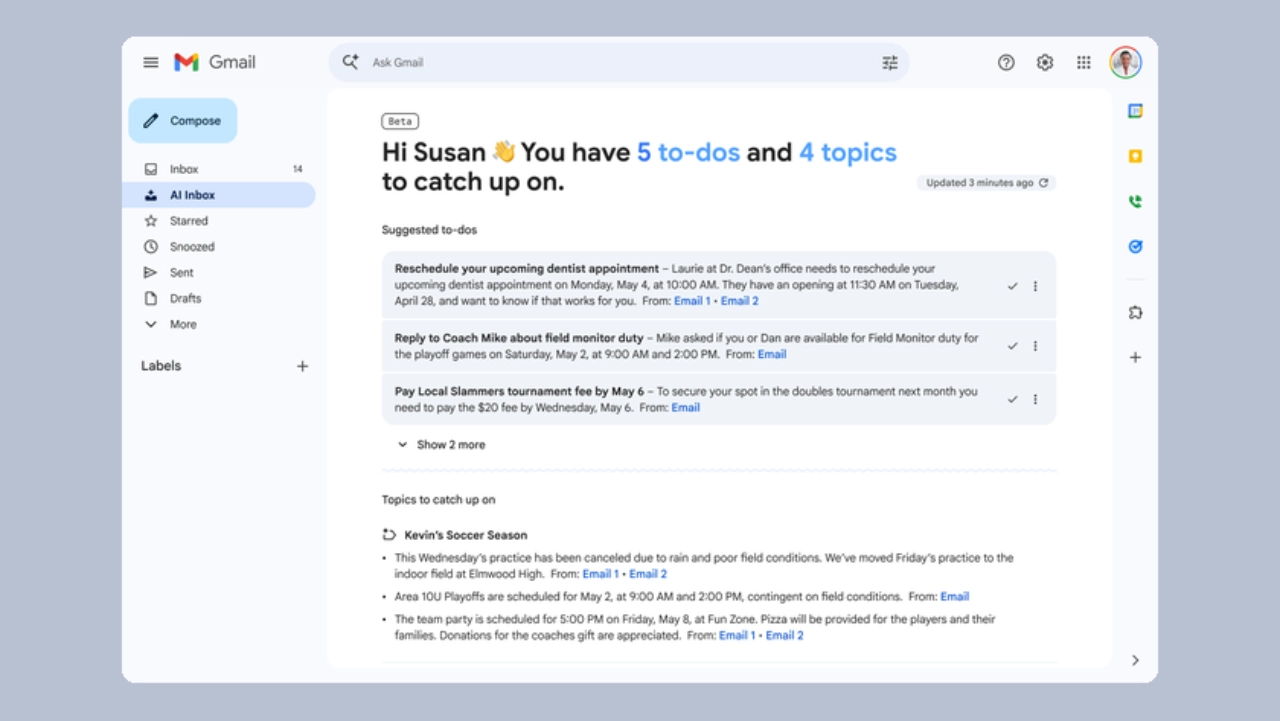Screen dimensions: 1280x721
Task: Open Google Keep side panel icon
Action: point(1135,156)
